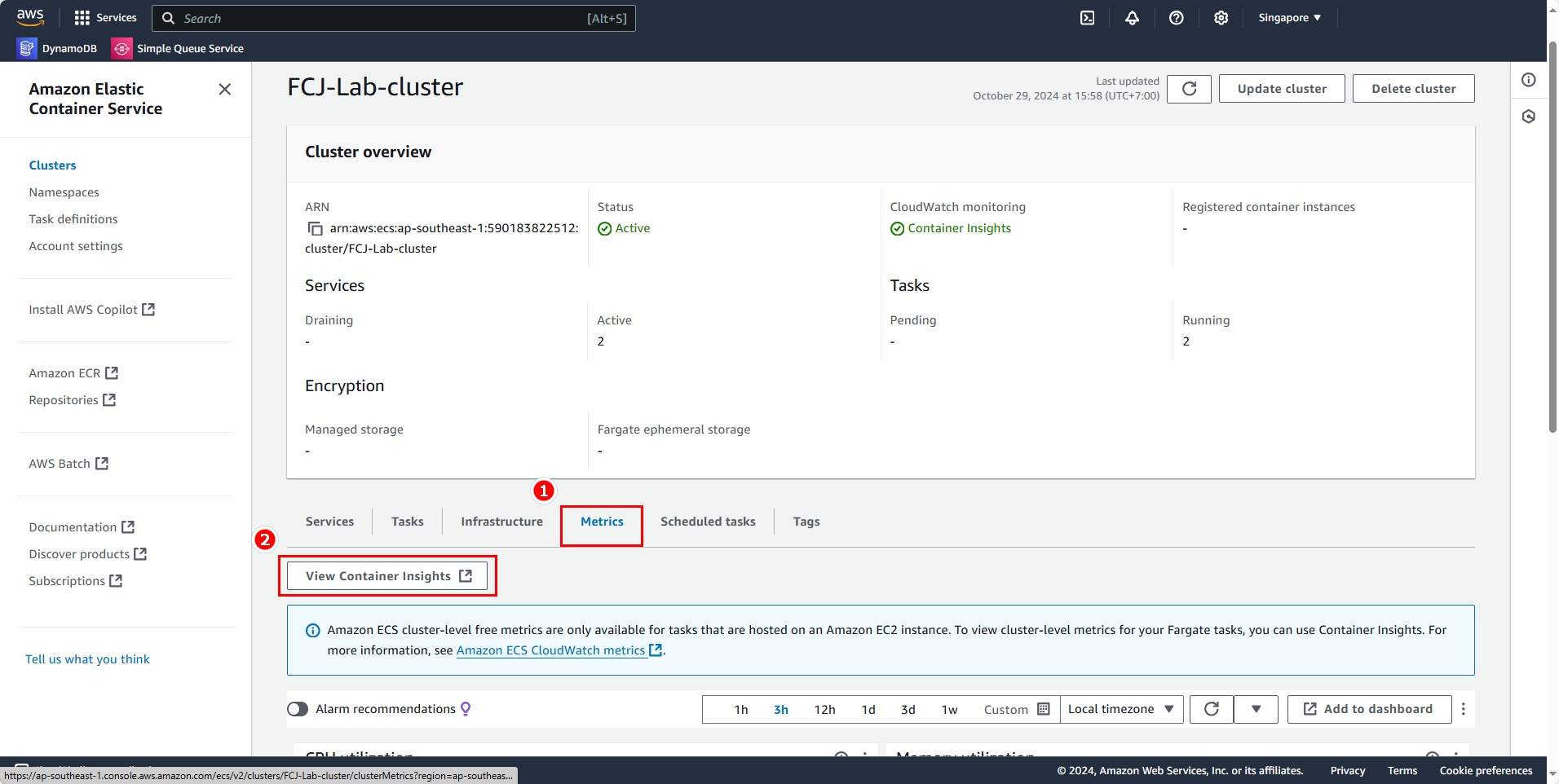Click View Container Insights button
The image size is (1559, 784).
(387, 576)
